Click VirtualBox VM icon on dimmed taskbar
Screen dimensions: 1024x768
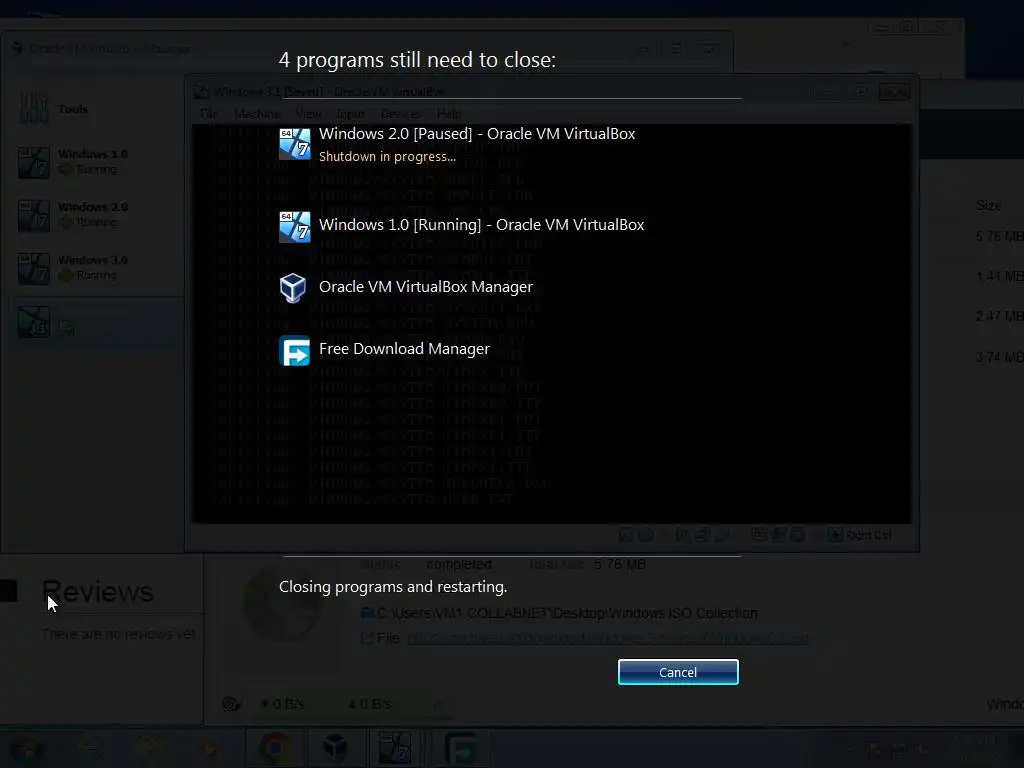[x=394, y=748]
